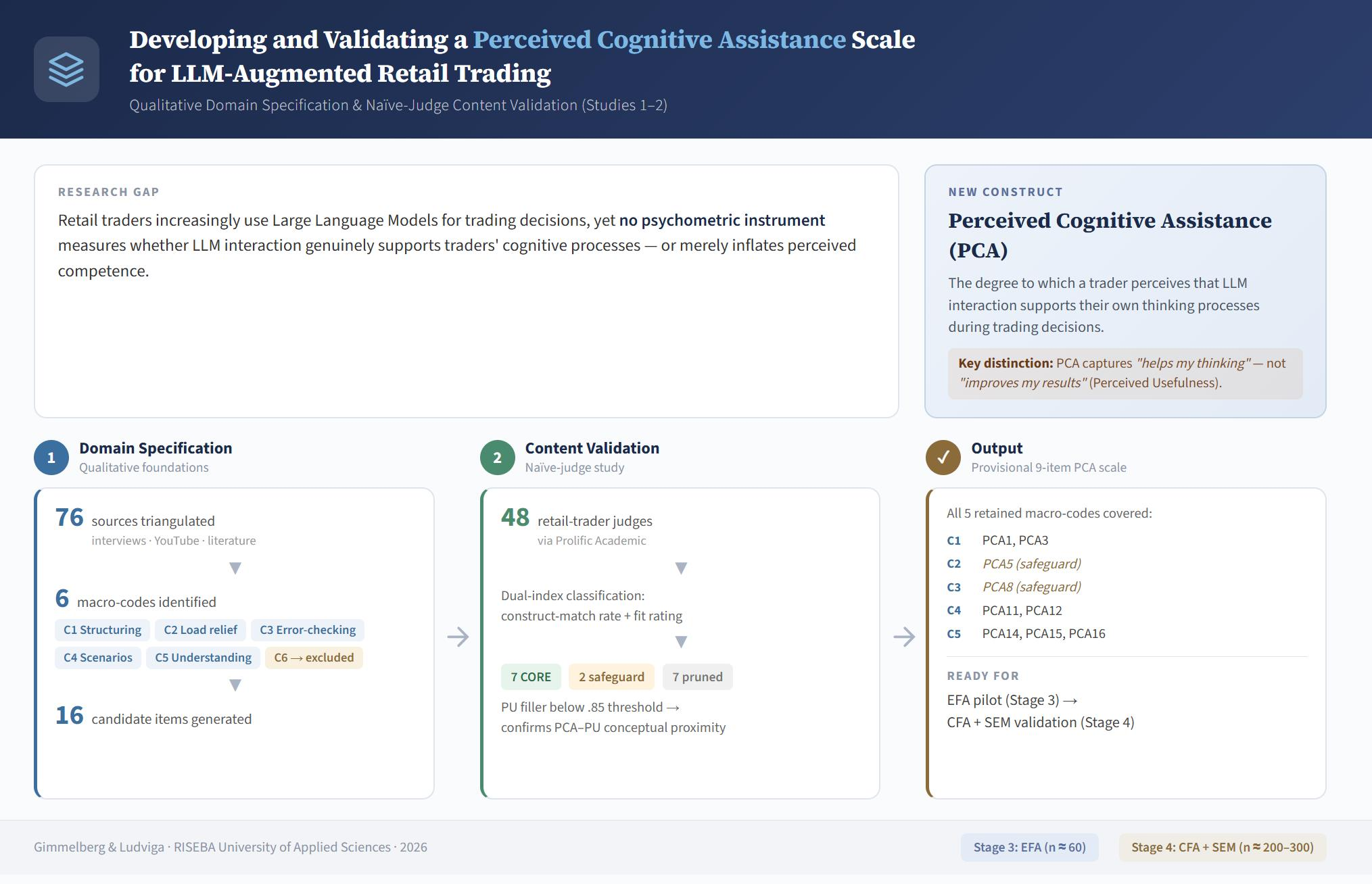Click arrow between Content and Output panels
This screenshot has width=1372, height=884.
(903, 637)
